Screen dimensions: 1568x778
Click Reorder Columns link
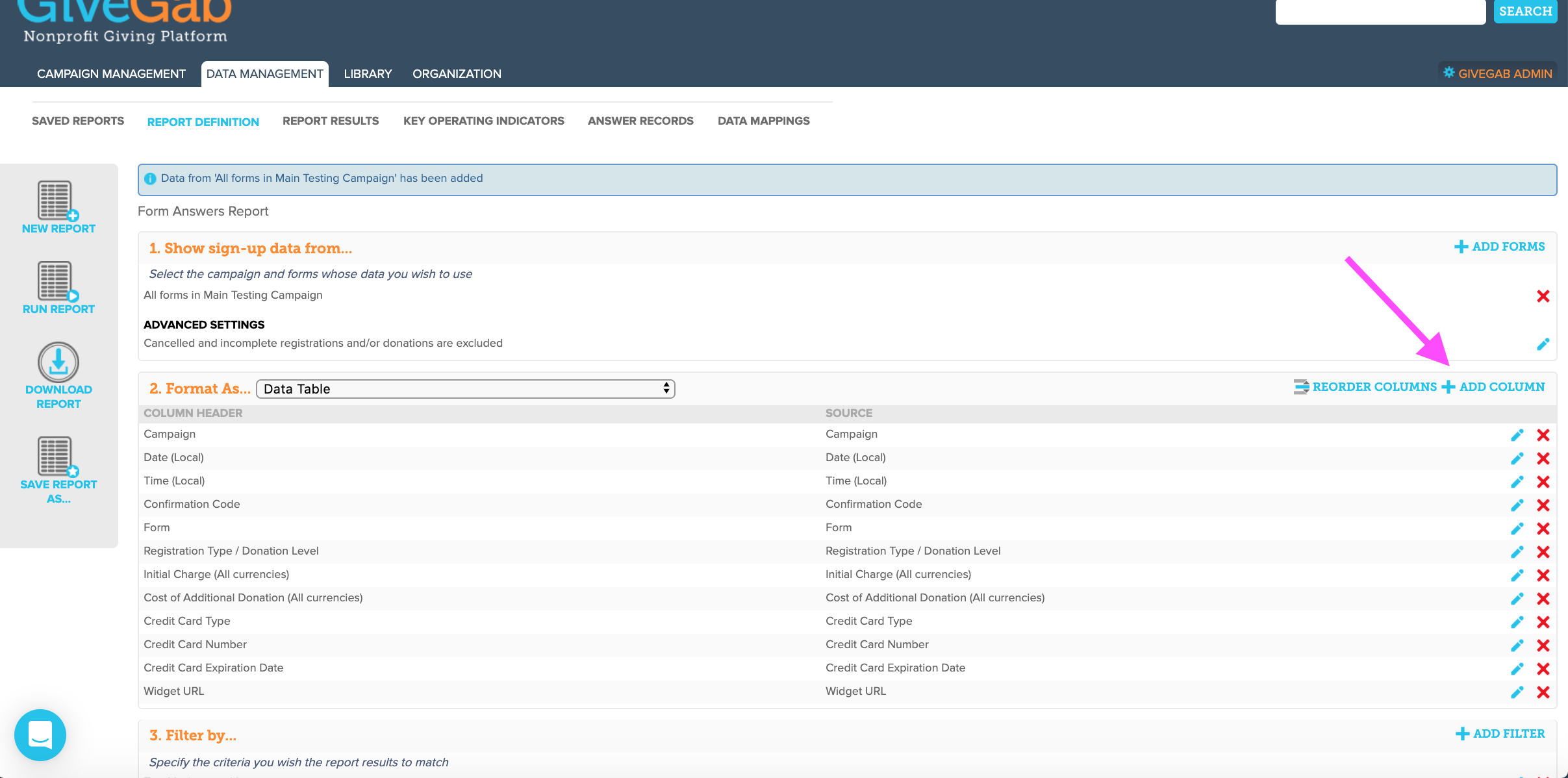pos(1365,387)
